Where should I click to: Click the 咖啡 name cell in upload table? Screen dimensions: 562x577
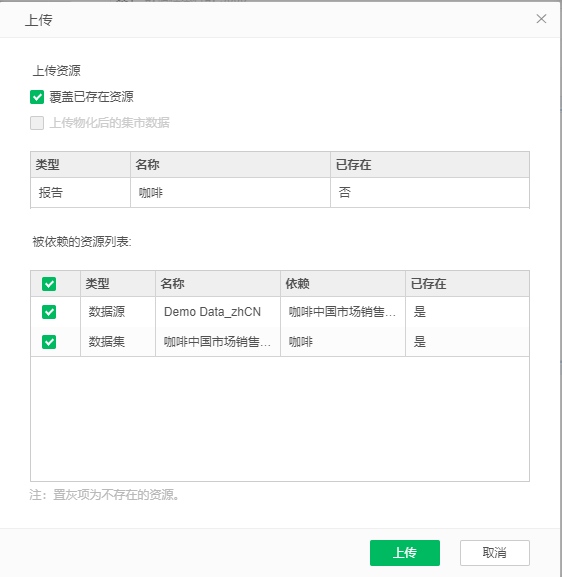[x=230, y=193]
